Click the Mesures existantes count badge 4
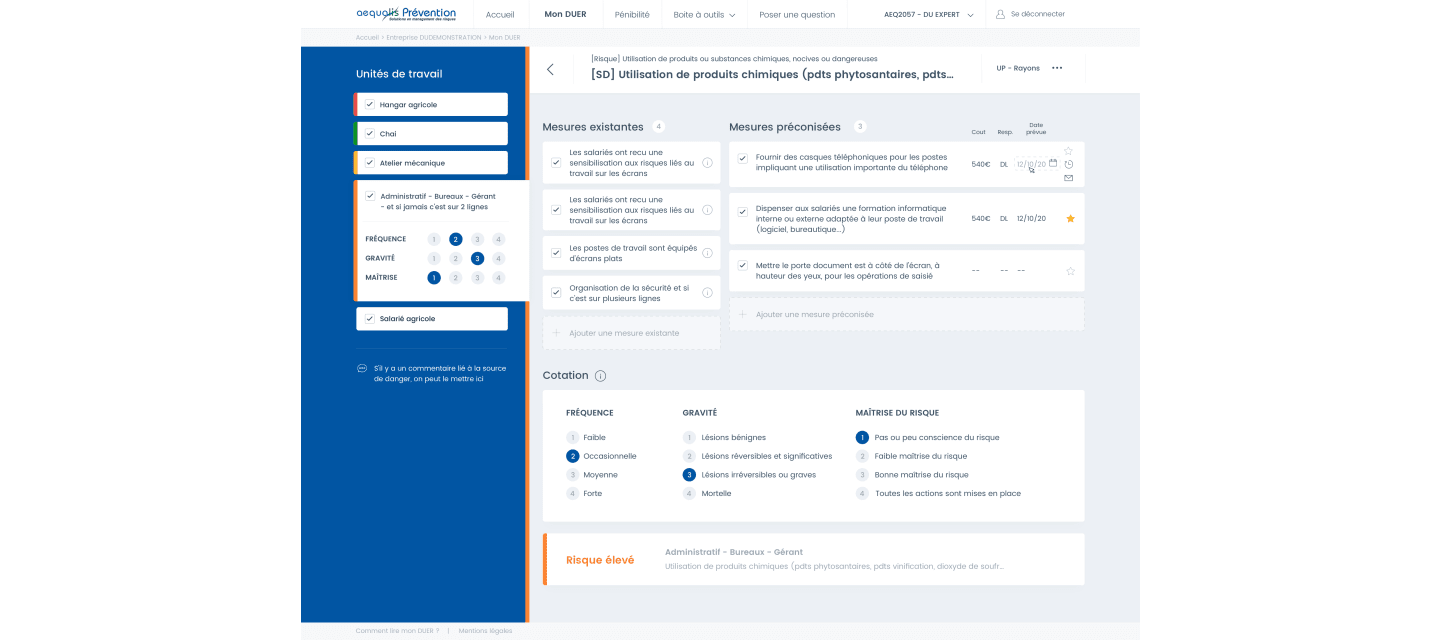This screenshot has width=1440, height=640. coord(658,126)
